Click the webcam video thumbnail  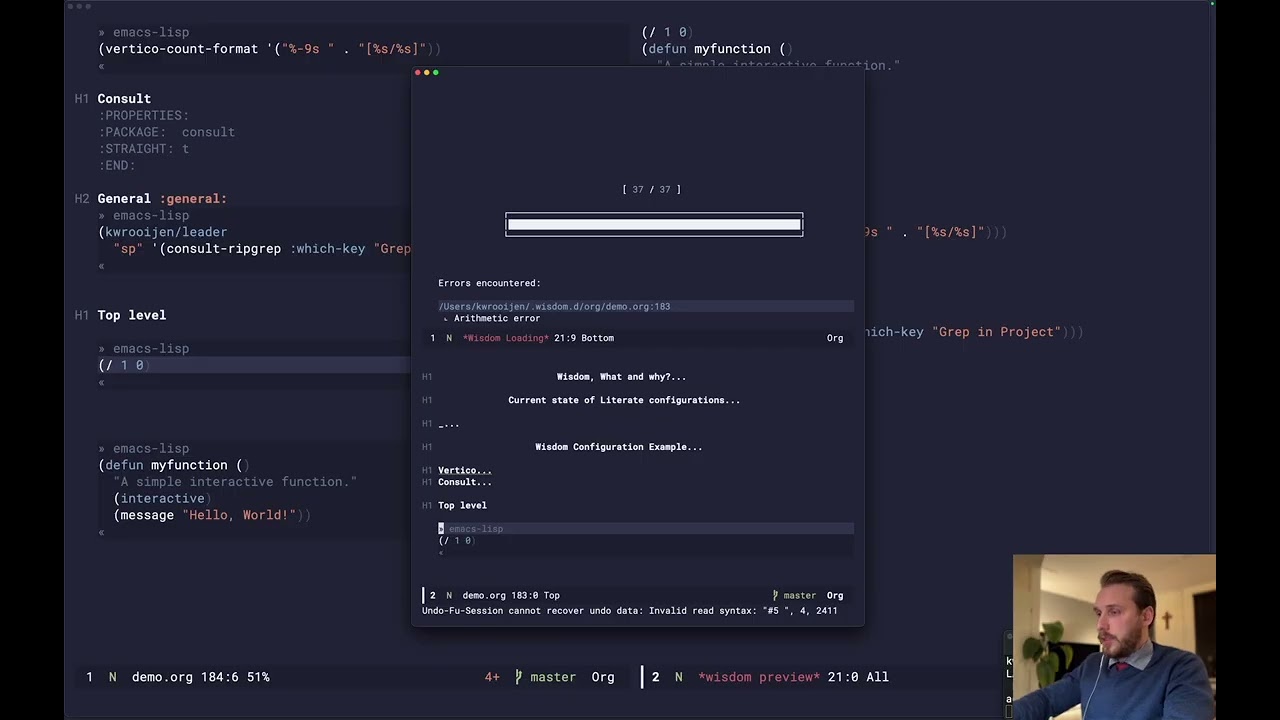1114,637
